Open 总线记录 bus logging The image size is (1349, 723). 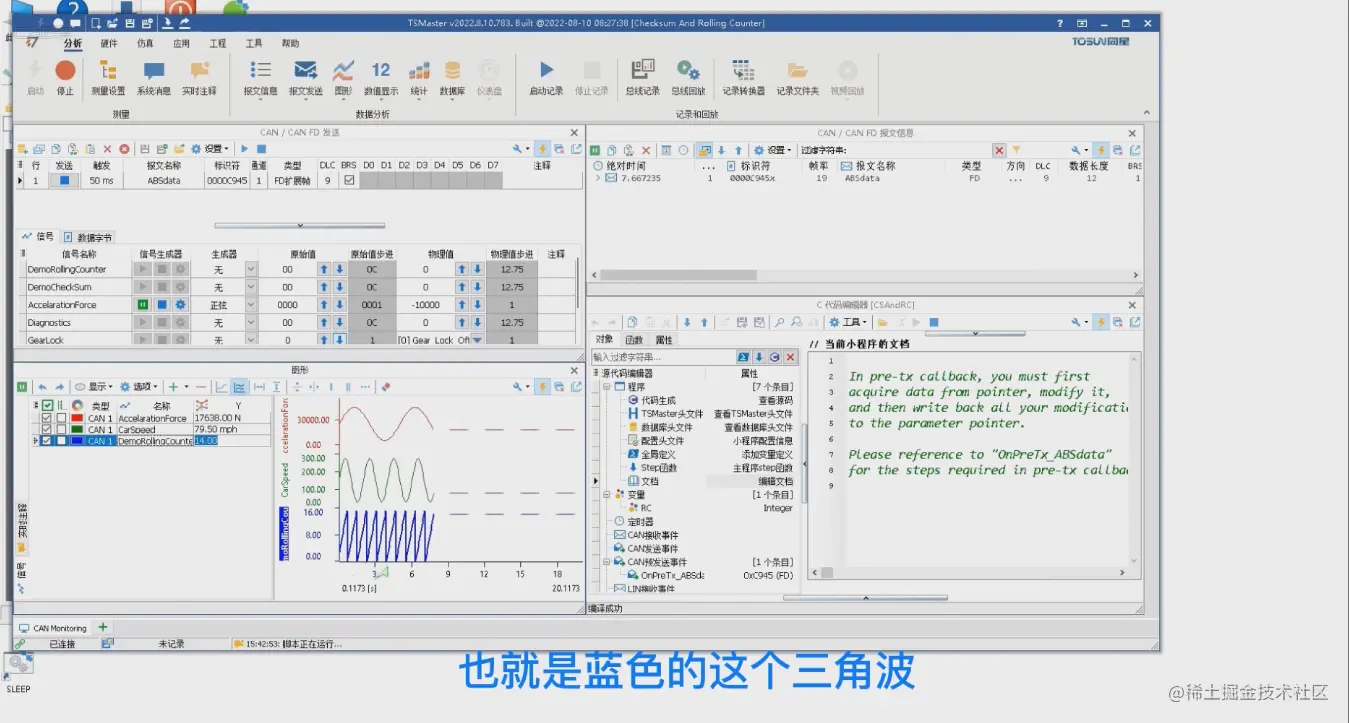[642, 76]
